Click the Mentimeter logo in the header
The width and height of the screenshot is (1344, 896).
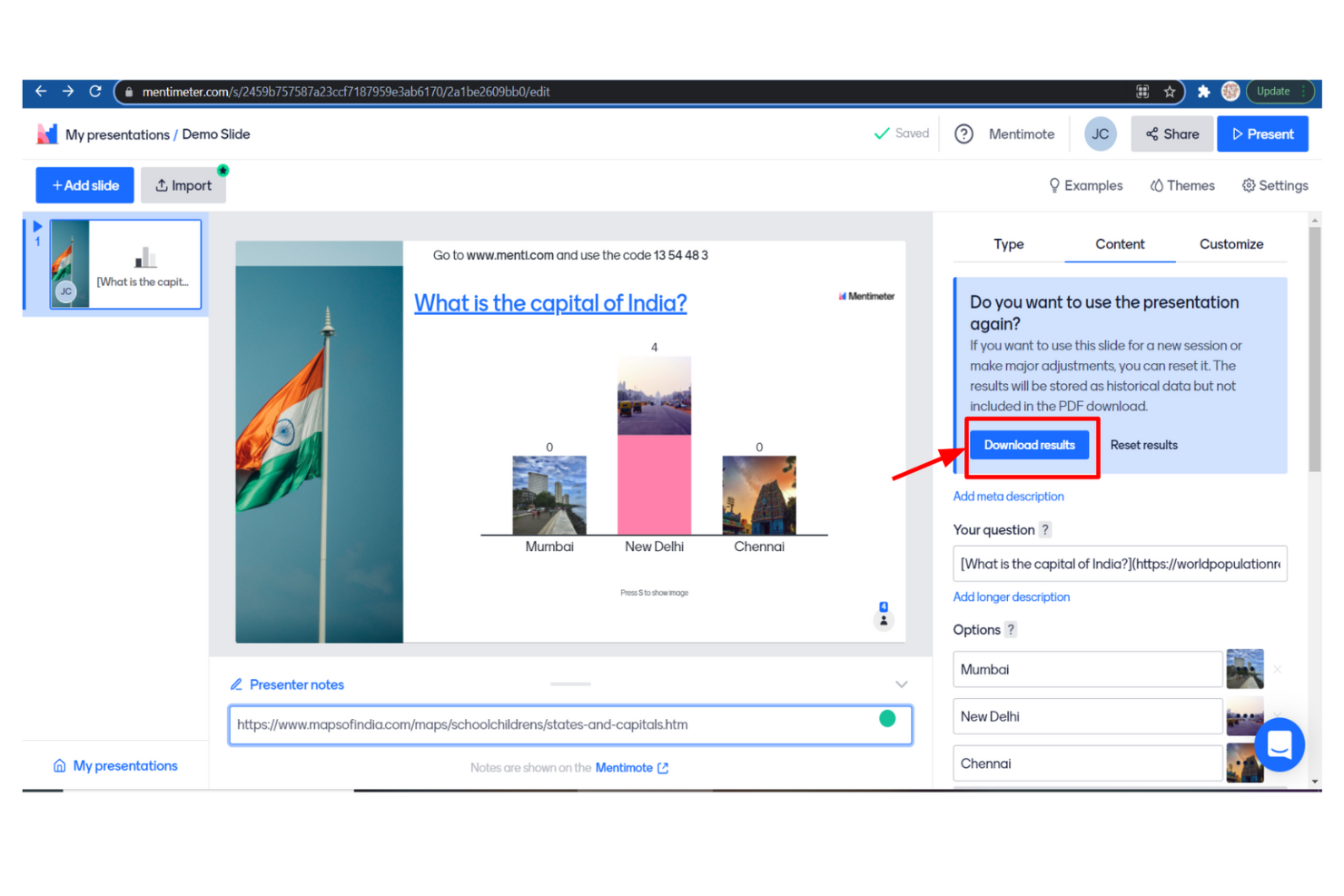(47, 134)
